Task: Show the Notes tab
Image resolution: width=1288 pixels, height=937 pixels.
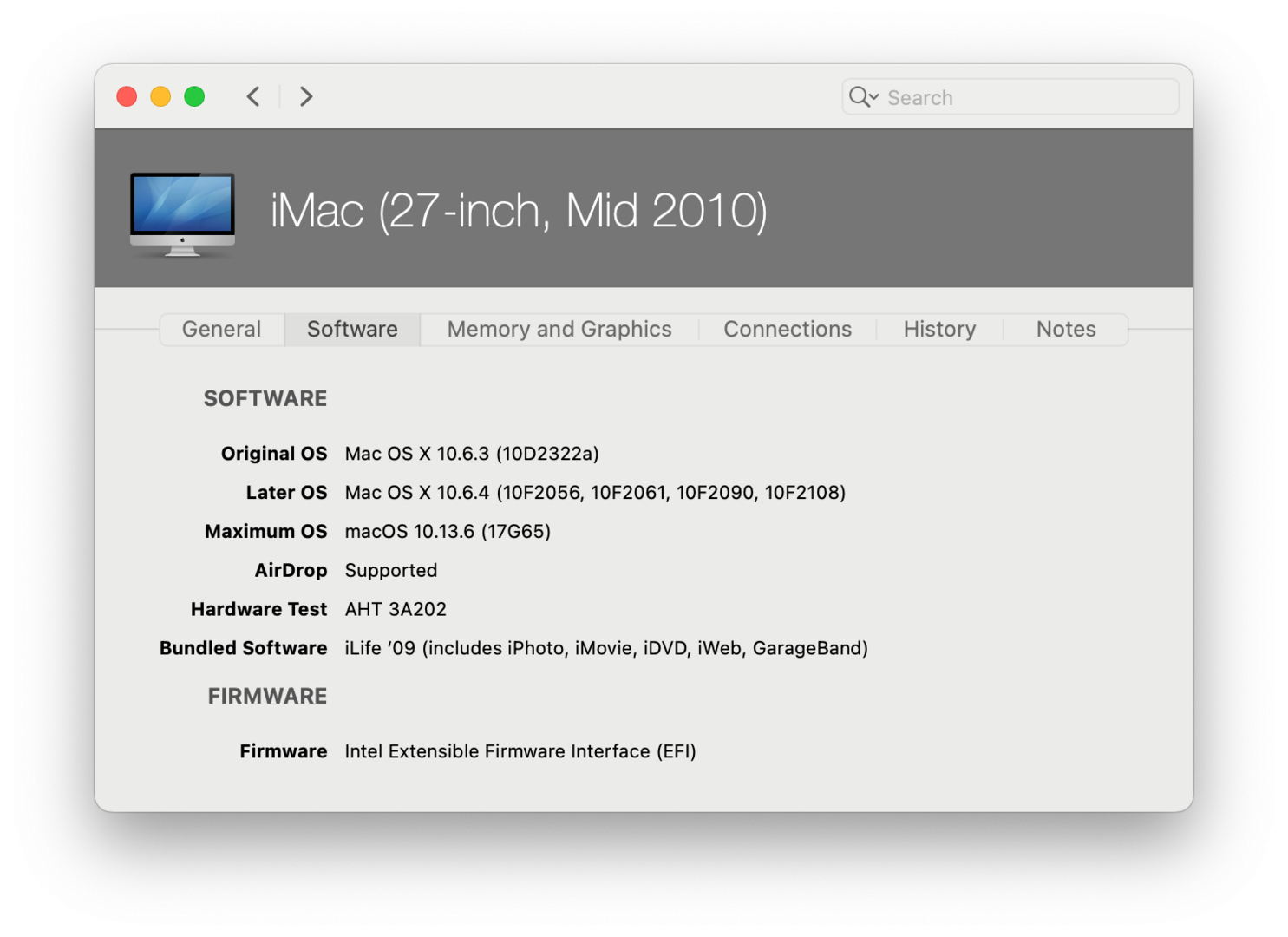Action: pyautogui.click(x=1066, y=330)
